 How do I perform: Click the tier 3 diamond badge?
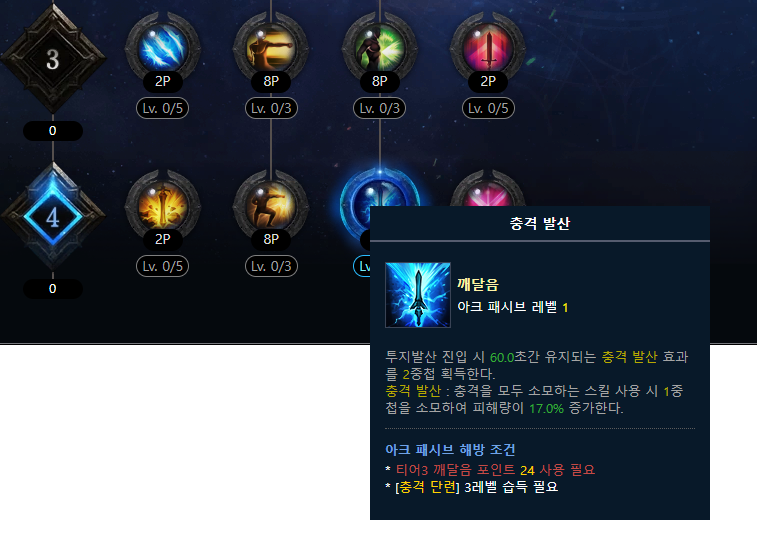click(53, 59)
